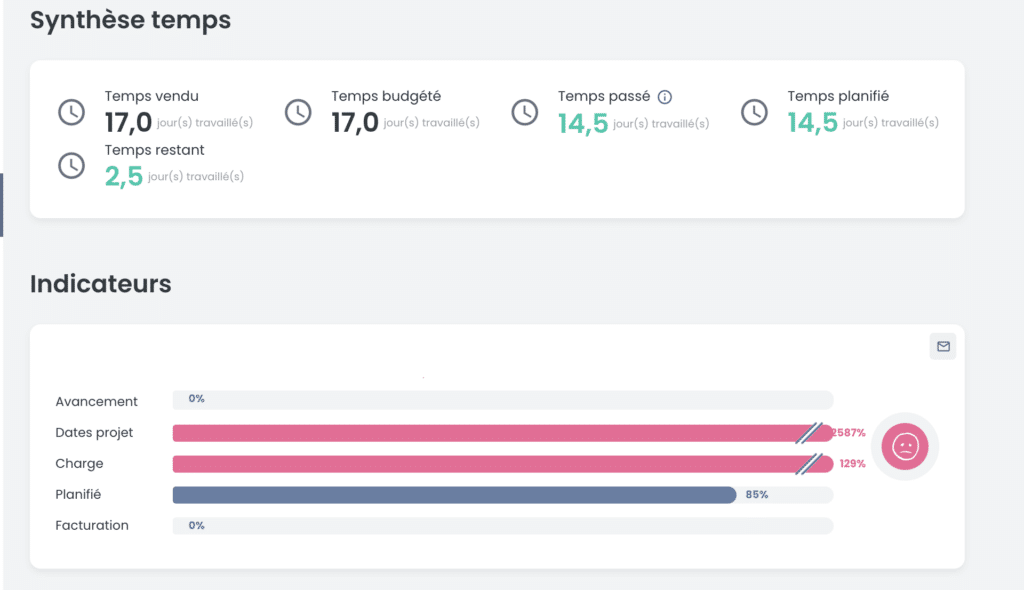Select the Temps restant 2,5 value
The height and width of the screenshot is (590, 1024).
tap(123, 176)
